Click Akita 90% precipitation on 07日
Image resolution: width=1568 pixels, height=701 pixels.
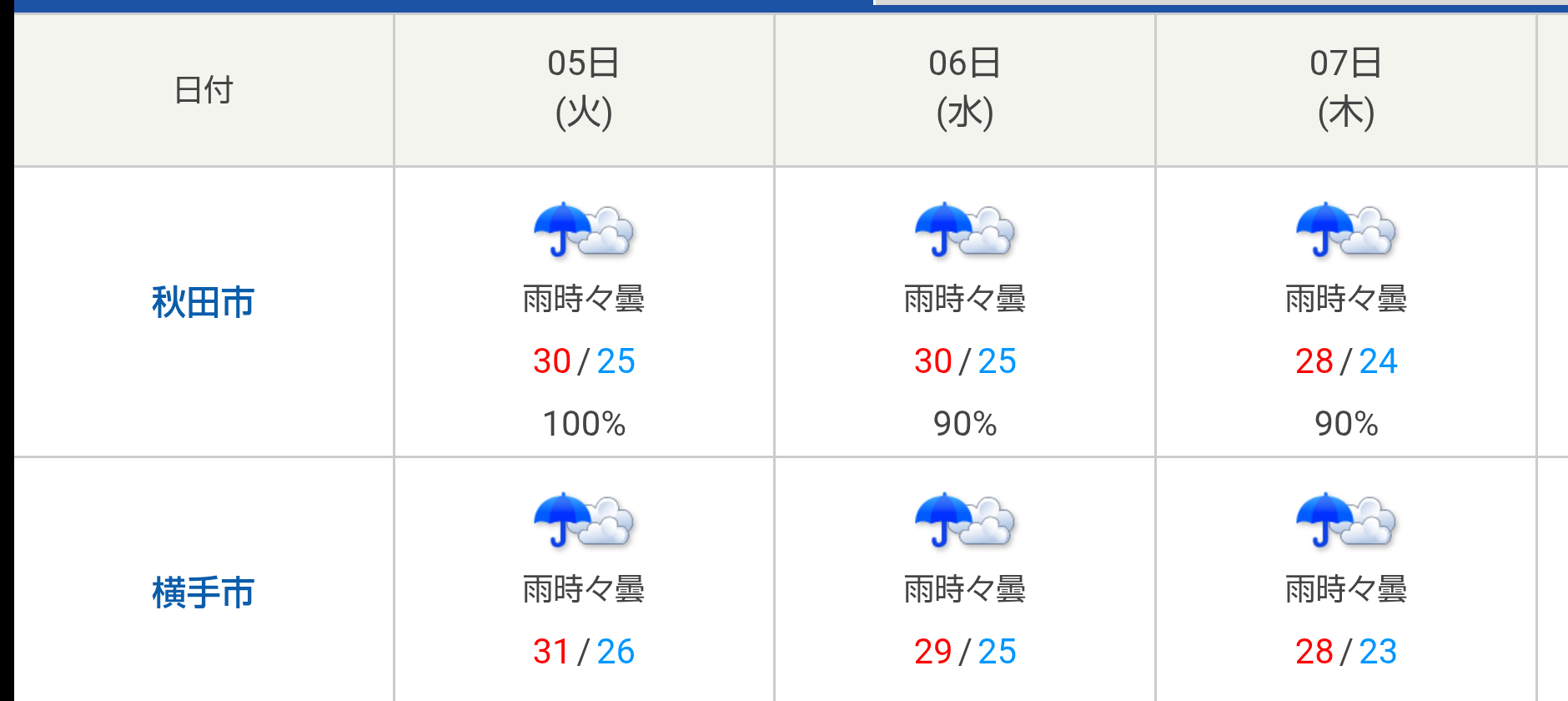point(1346,424)
